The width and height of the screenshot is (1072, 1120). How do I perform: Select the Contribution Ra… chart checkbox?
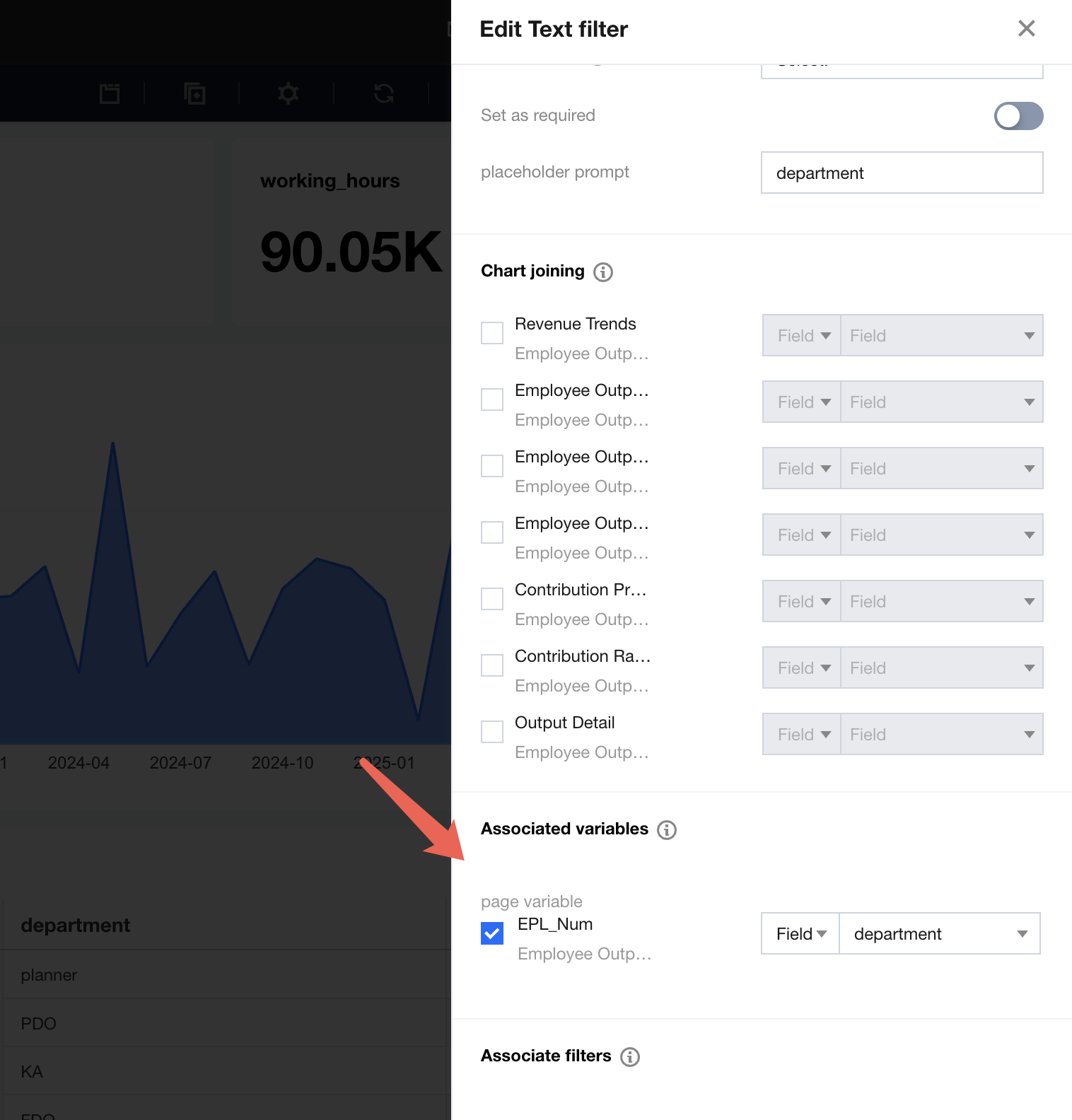click(x=492, y=665)
